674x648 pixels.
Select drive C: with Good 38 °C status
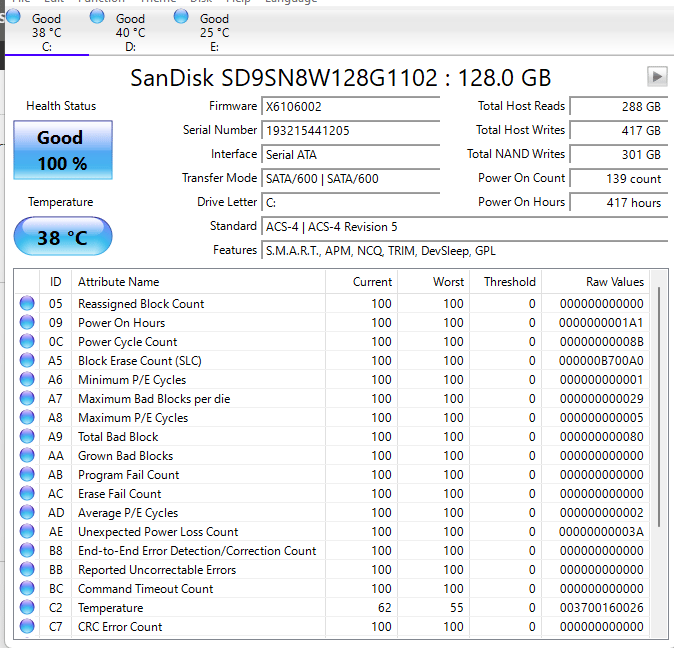click(x=47, y=32)
